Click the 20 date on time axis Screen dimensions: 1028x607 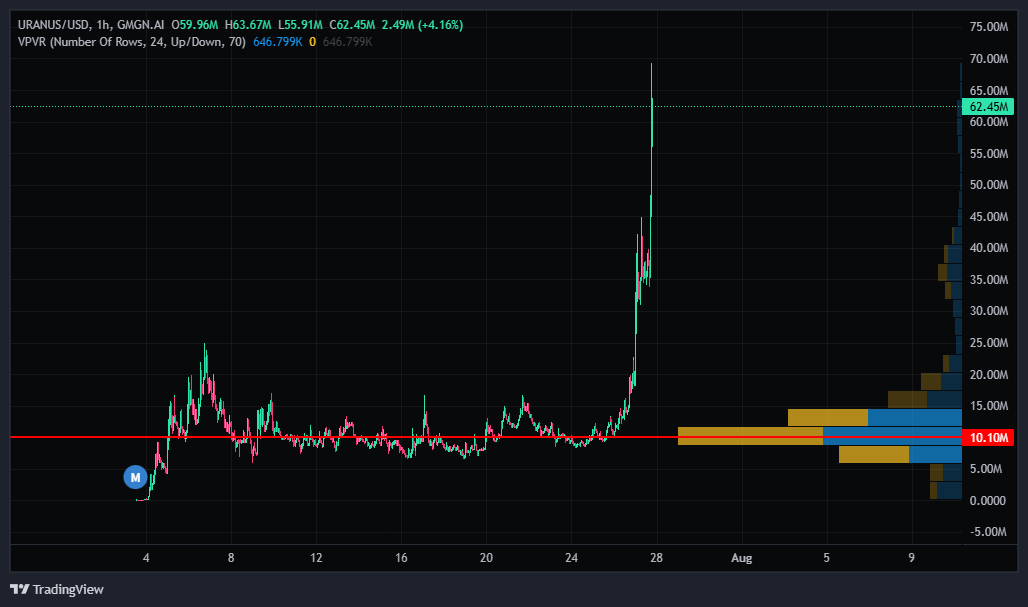pos(486,558)
